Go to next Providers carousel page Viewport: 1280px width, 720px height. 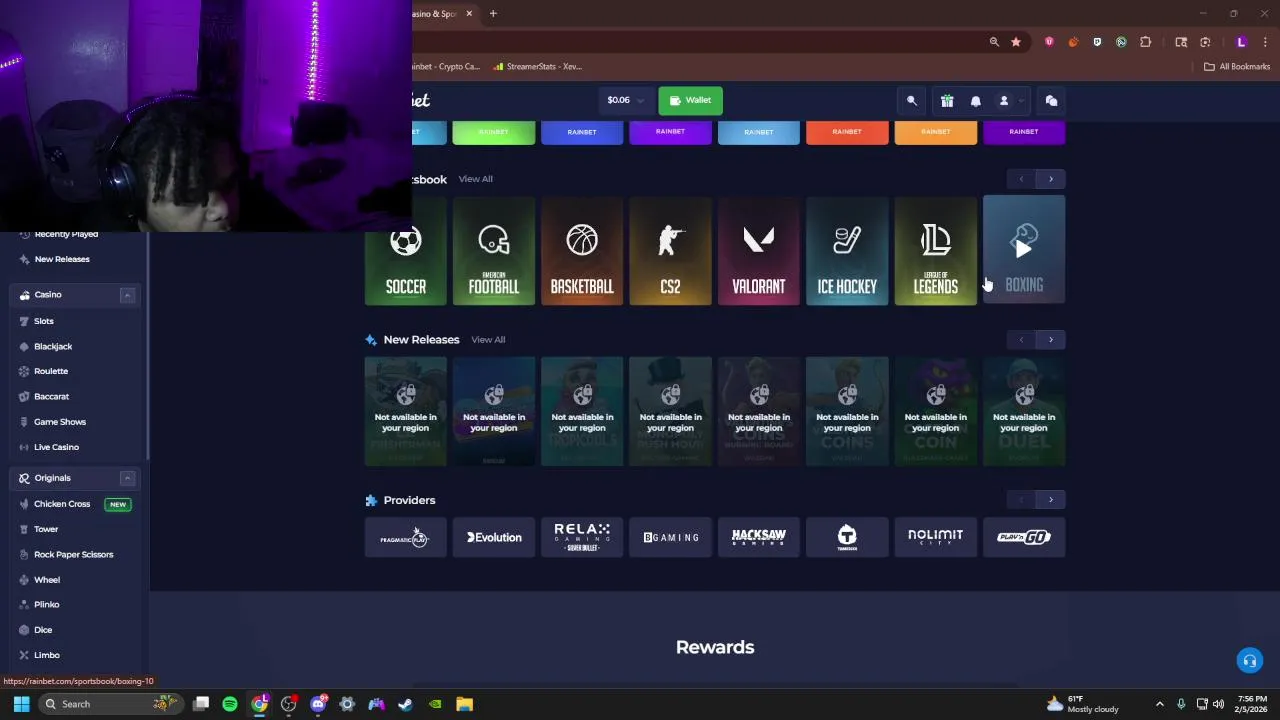1051,500
